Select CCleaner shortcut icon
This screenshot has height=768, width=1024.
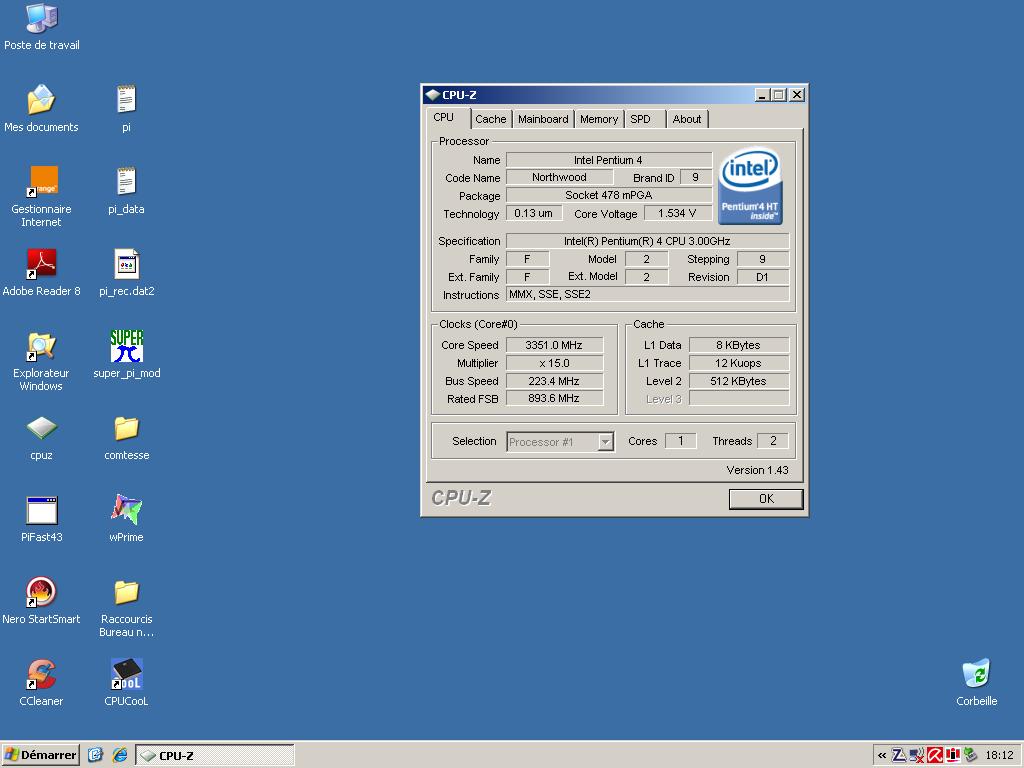click(x=41, y=674)
